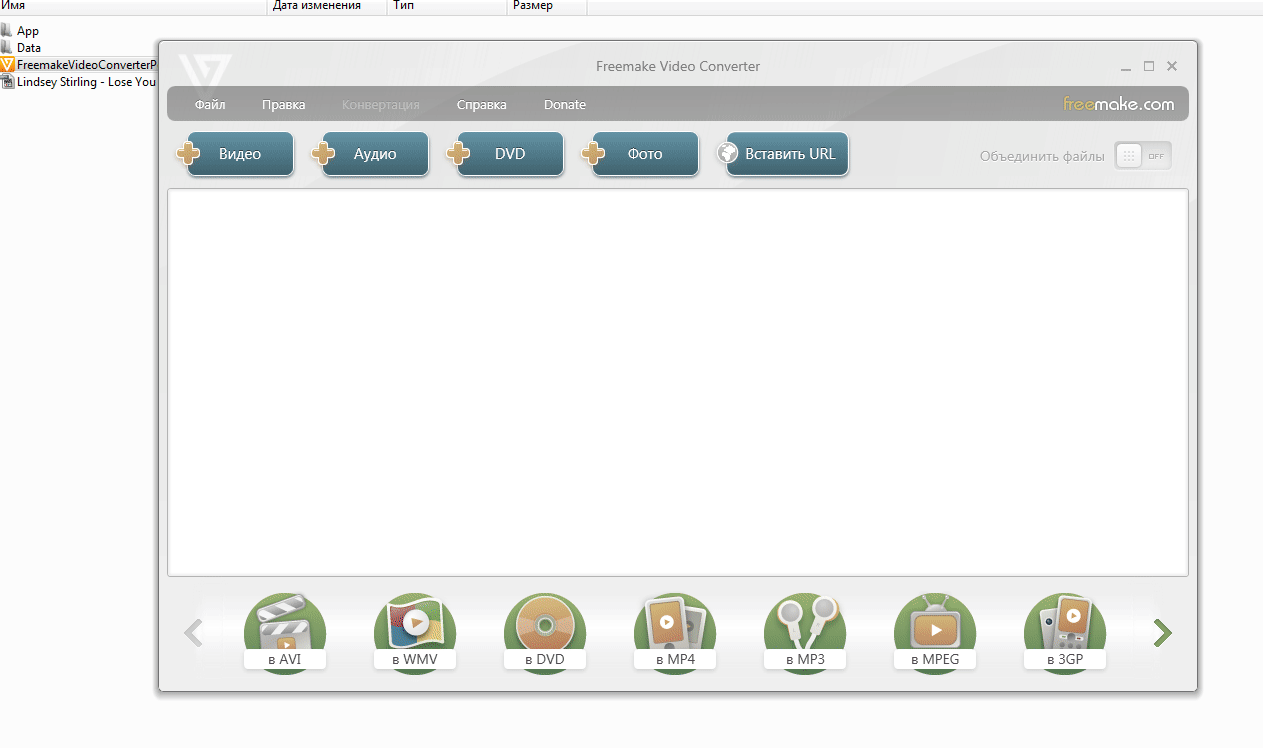Open the Файл menu
Viewport: 1263px width, 748px height.
point(210,105)
